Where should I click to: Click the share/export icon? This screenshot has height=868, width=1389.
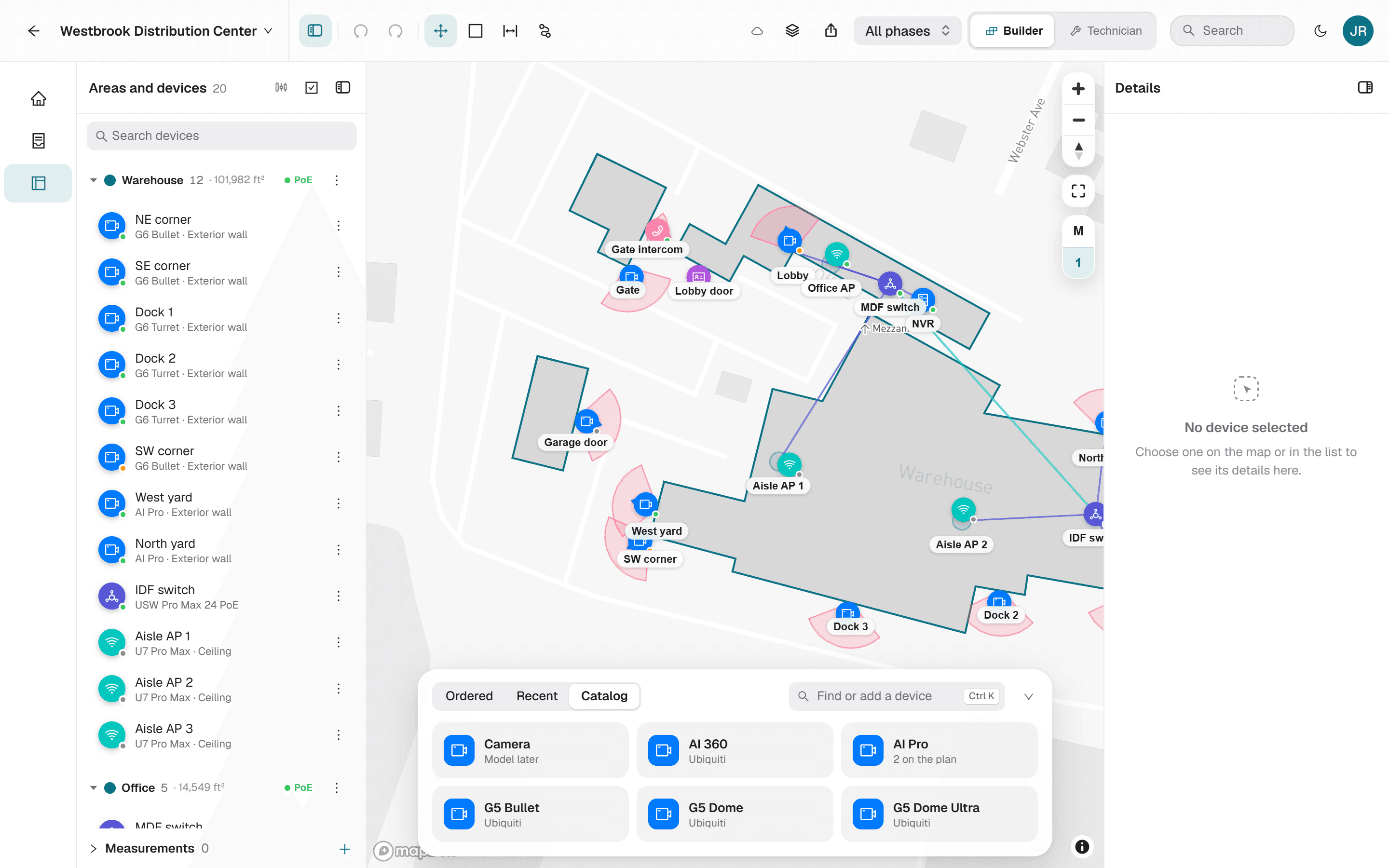tap(831, 31)
